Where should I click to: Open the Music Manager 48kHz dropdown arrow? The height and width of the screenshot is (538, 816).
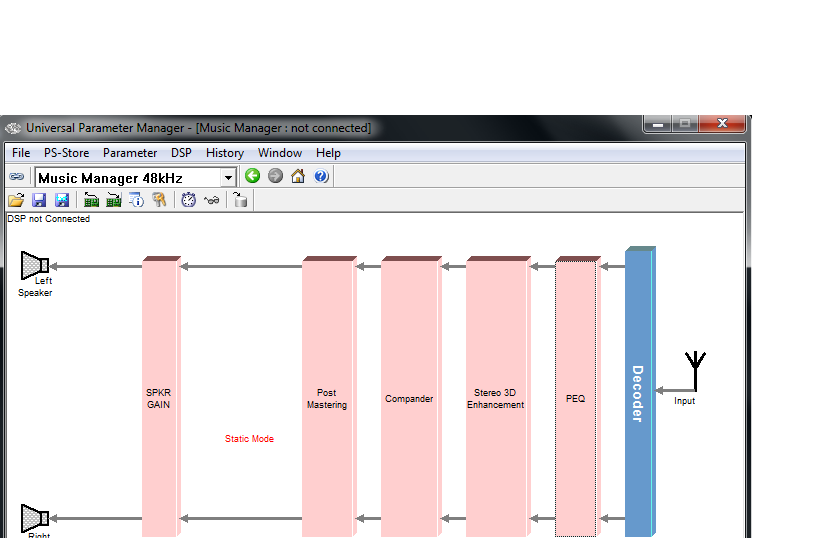(x=228, y=178)
